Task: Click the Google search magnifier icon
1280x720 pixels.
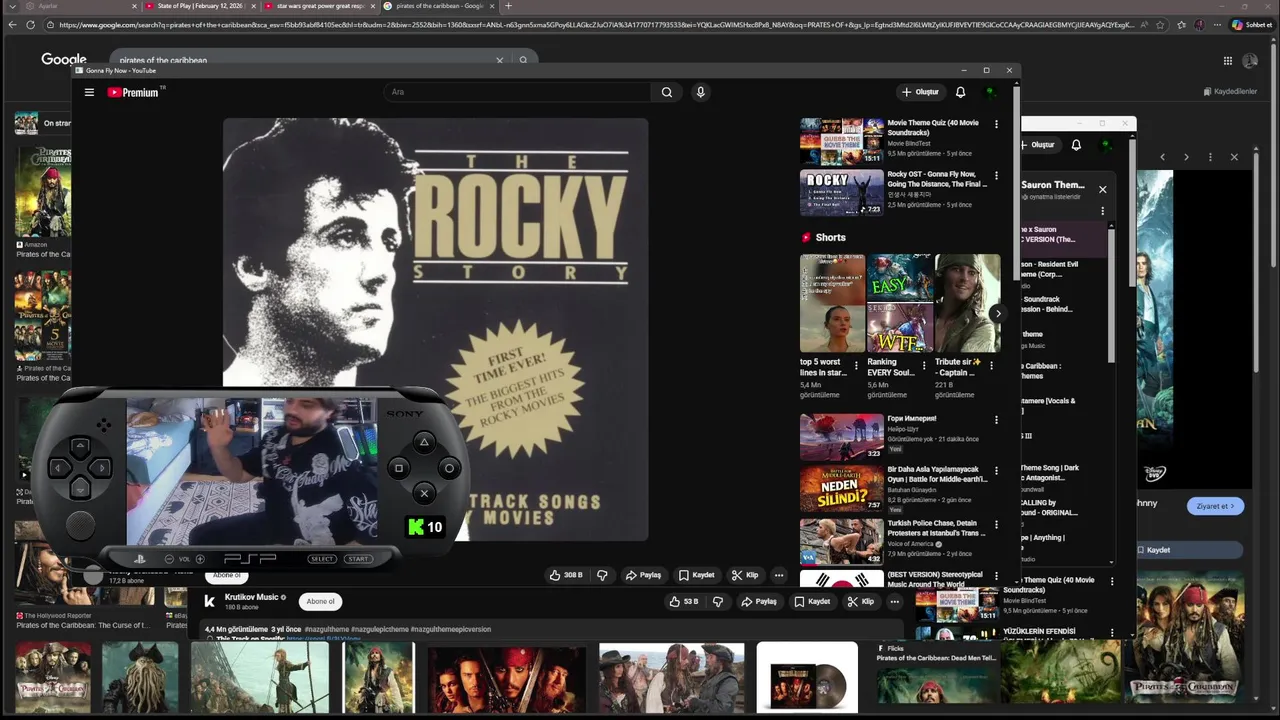Action: click(523, 60)
